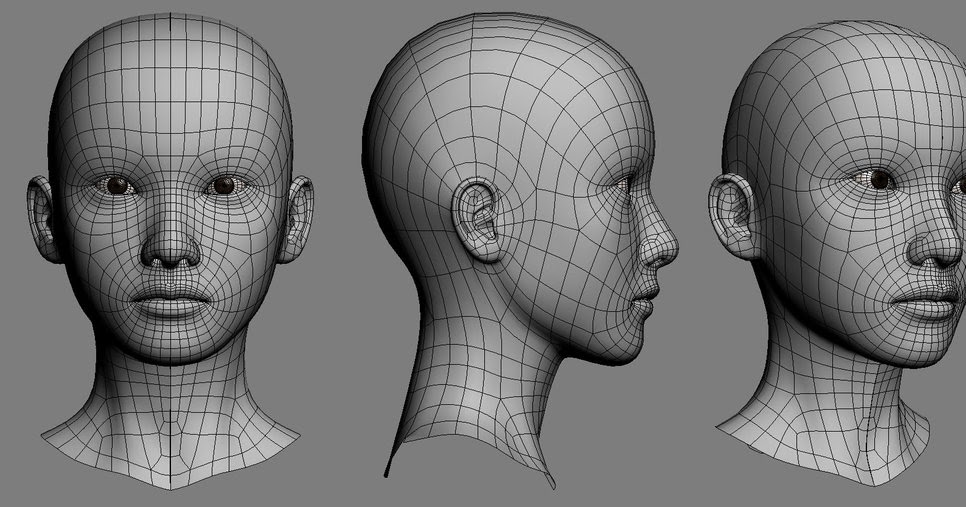The height and width of the screenshot is (507, 966).
Task: Select the three-quarter view head model
Action: coord(838,253)
